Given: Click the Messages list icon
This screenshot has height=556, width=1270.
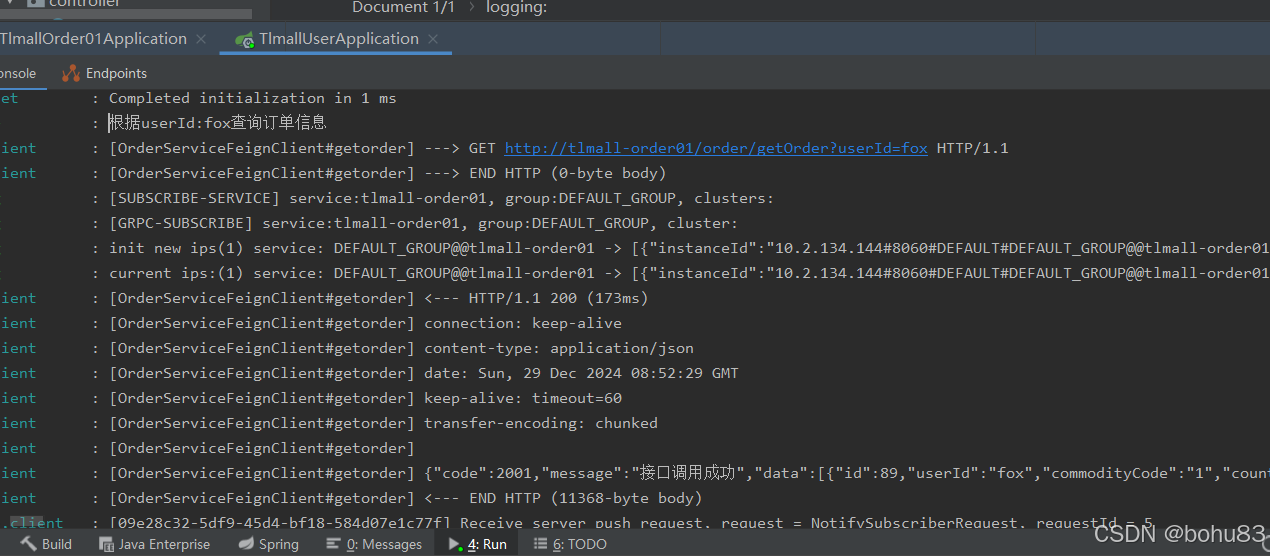Looking at the screenshot, I should pos(334,544).
